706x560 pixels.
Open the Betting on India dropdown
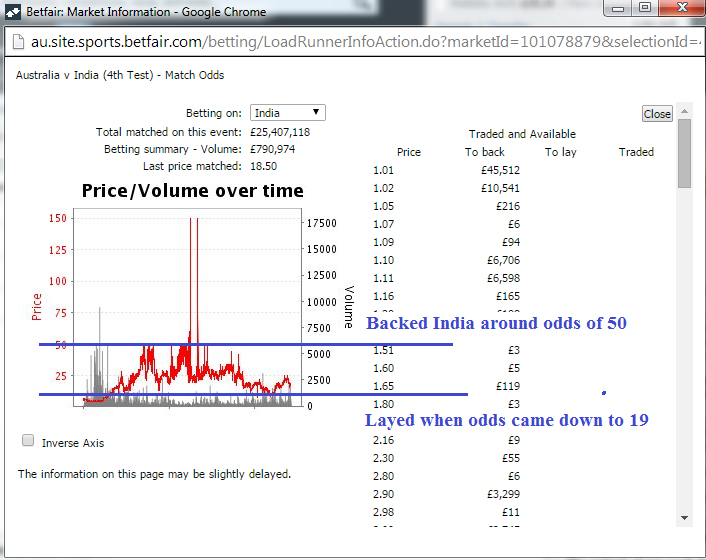tap(287, 113)
